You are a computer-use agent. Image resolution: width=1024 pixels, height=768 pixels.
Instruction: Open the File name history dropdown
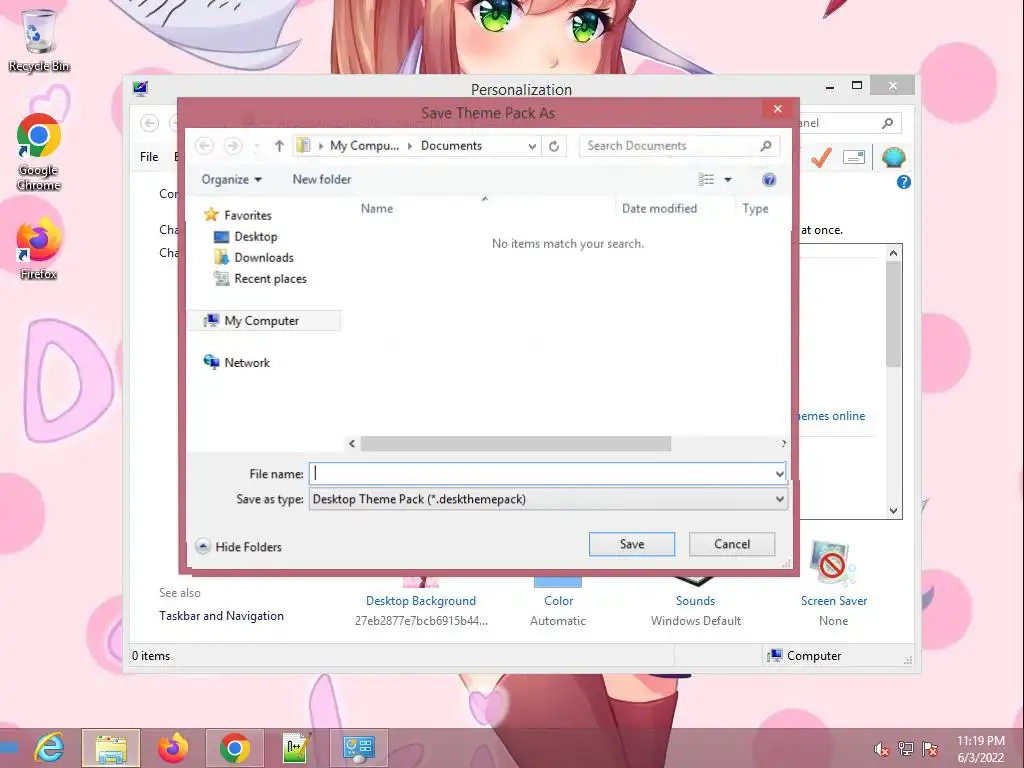pyautogui.click(x=779, y=473)
